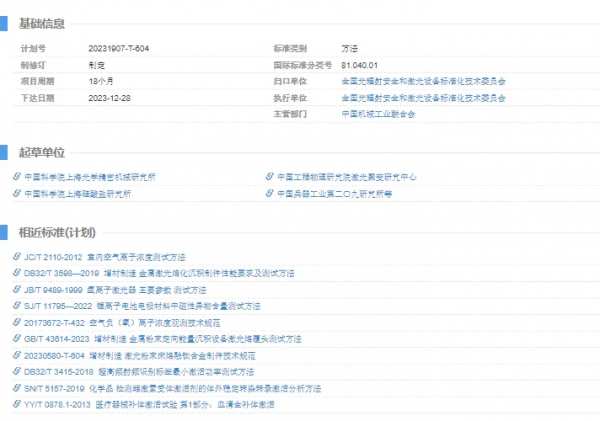Open standard SJ/T 11795—2022 link
Screen dimensions: 600x421
tap(142, 306)
